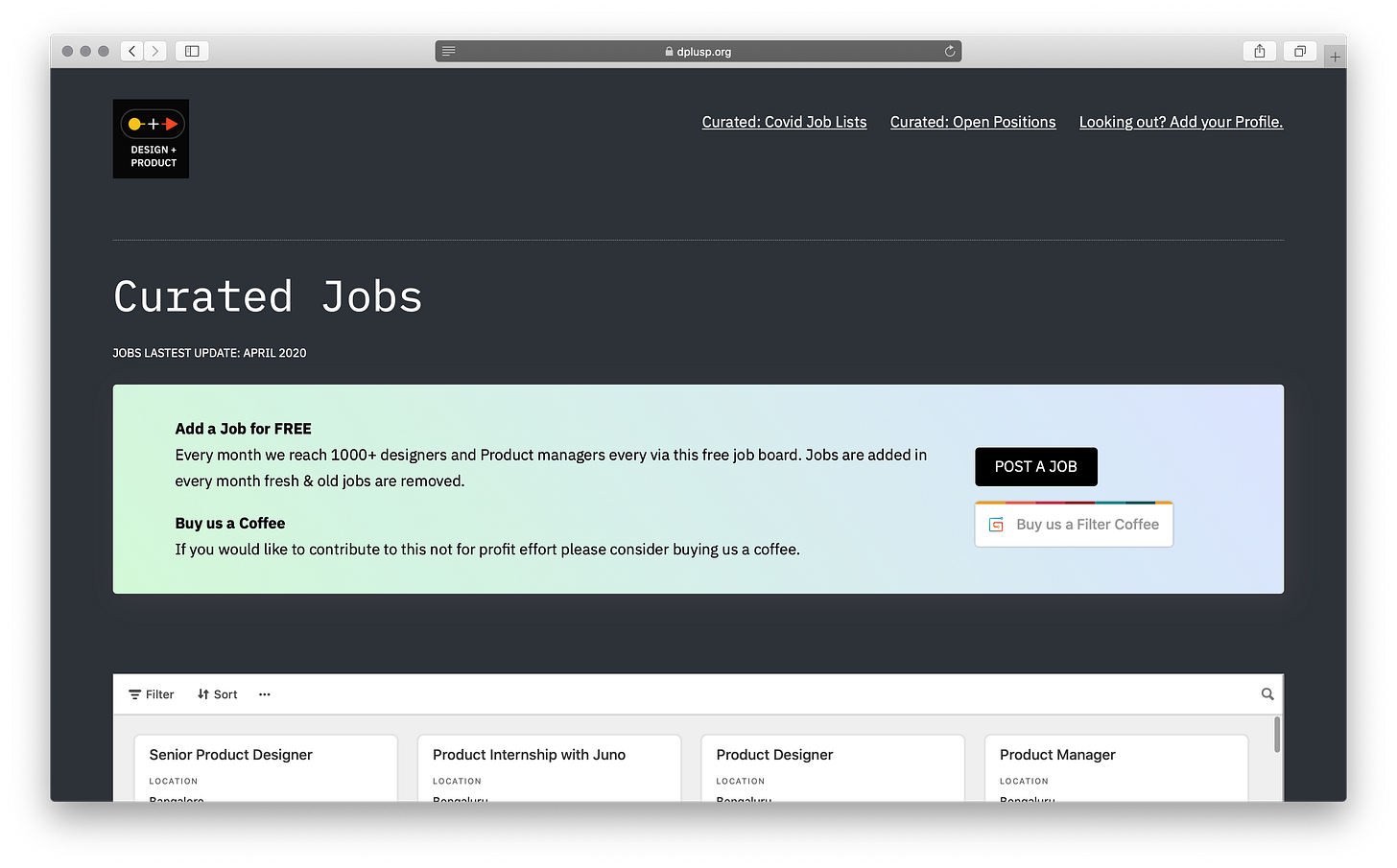Toggle the Safari sidebar

point(192,51)
